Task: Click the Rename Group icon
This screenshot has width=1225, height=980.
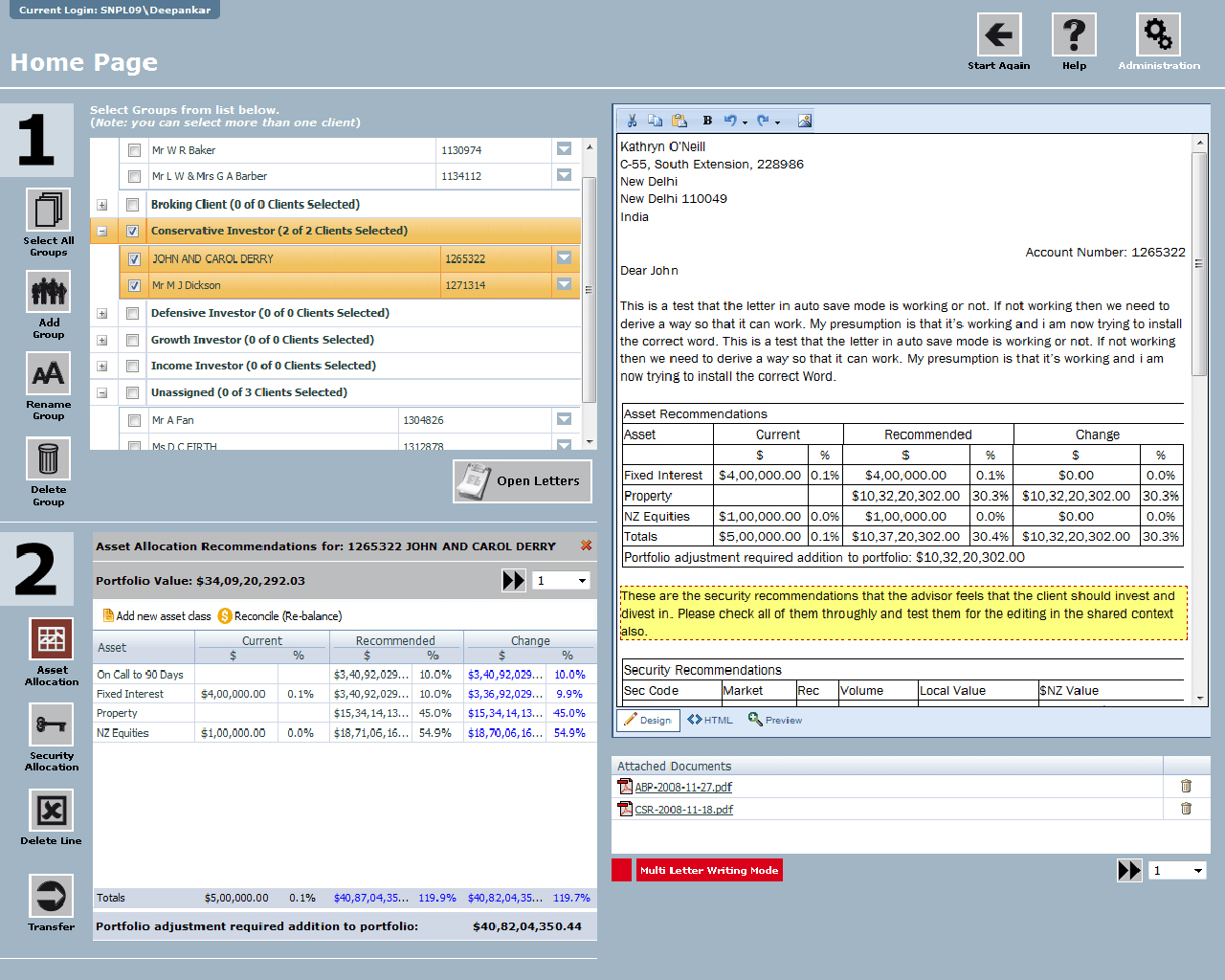Action: 48,374
